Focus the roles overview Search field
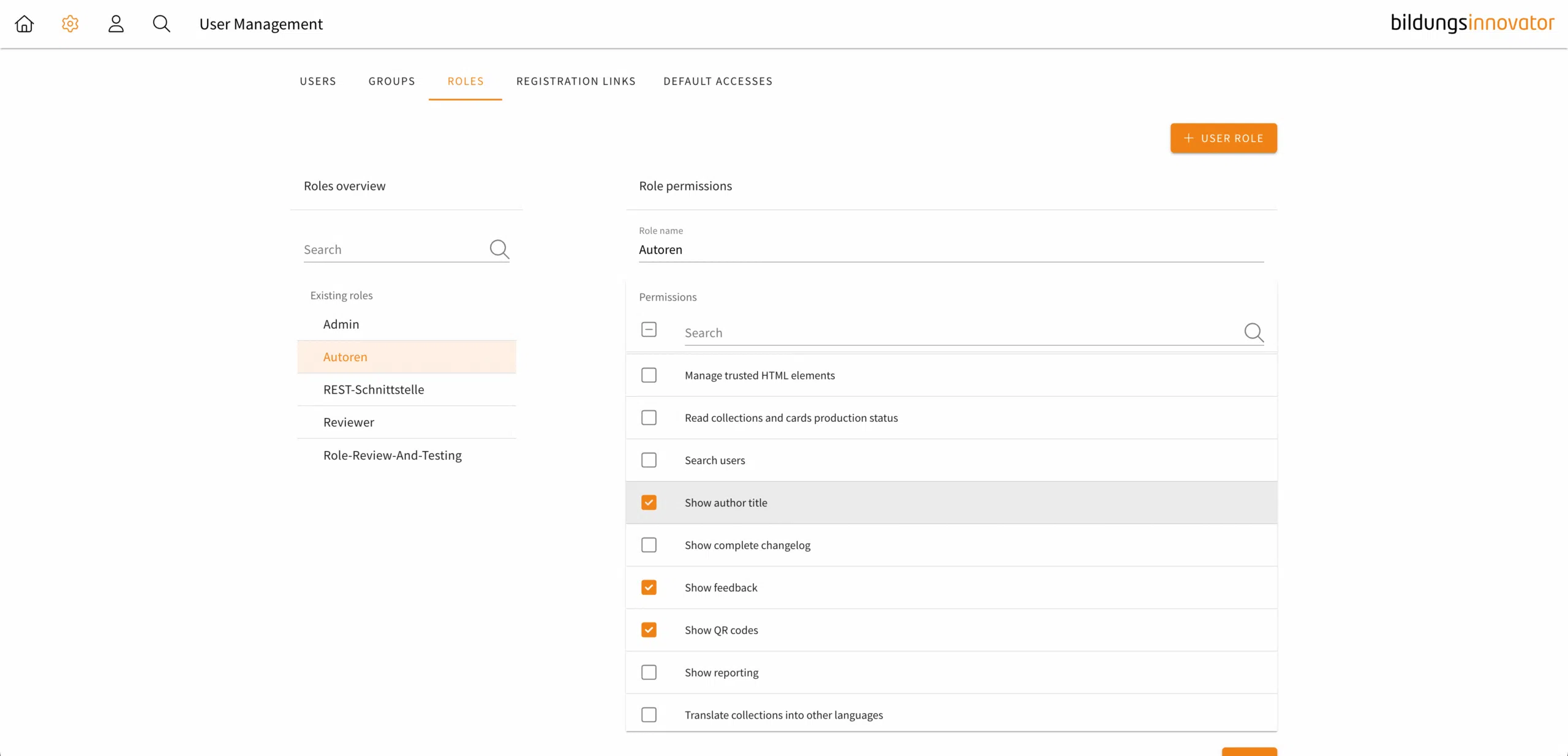The height and width of the screenshot is (756, 1568). (392, 250)
